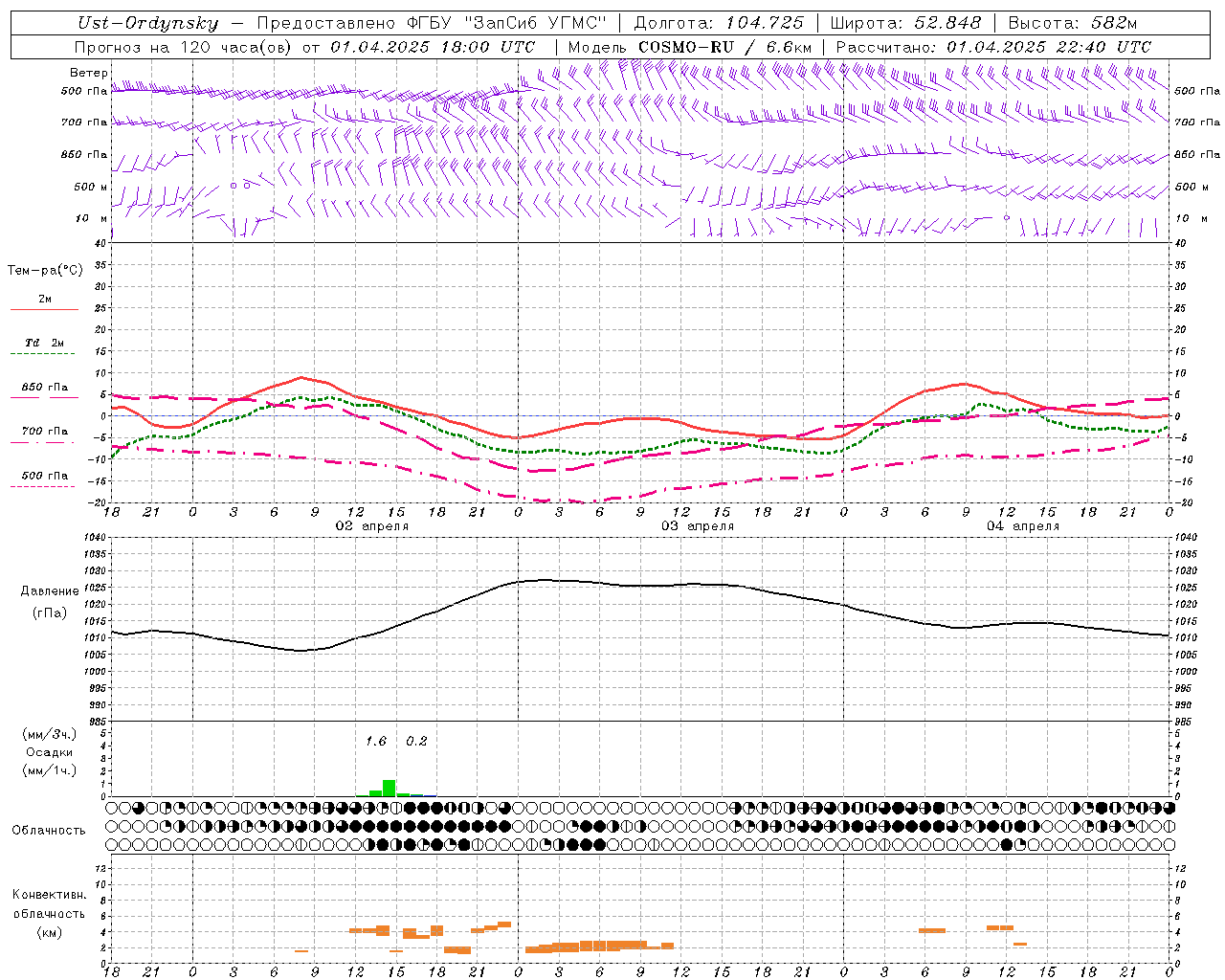Viewport: 1225px width, 980px height.
Task: Select the provider text ФГБУ "ЗапСиб УГМС"
Action: pos(508,23)
